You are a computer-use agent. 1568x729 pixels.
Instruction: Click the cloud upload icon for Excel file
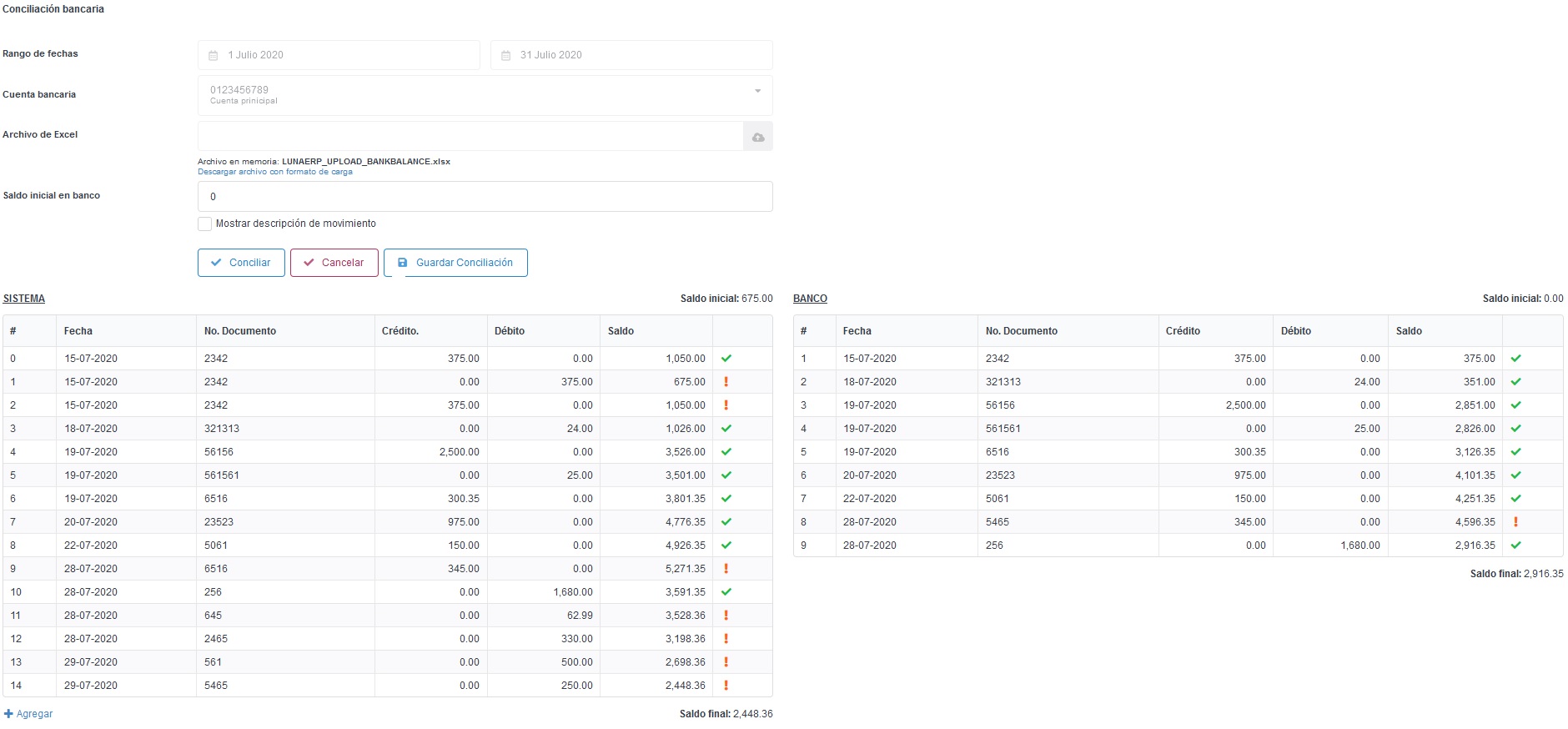tap(757, 137)
